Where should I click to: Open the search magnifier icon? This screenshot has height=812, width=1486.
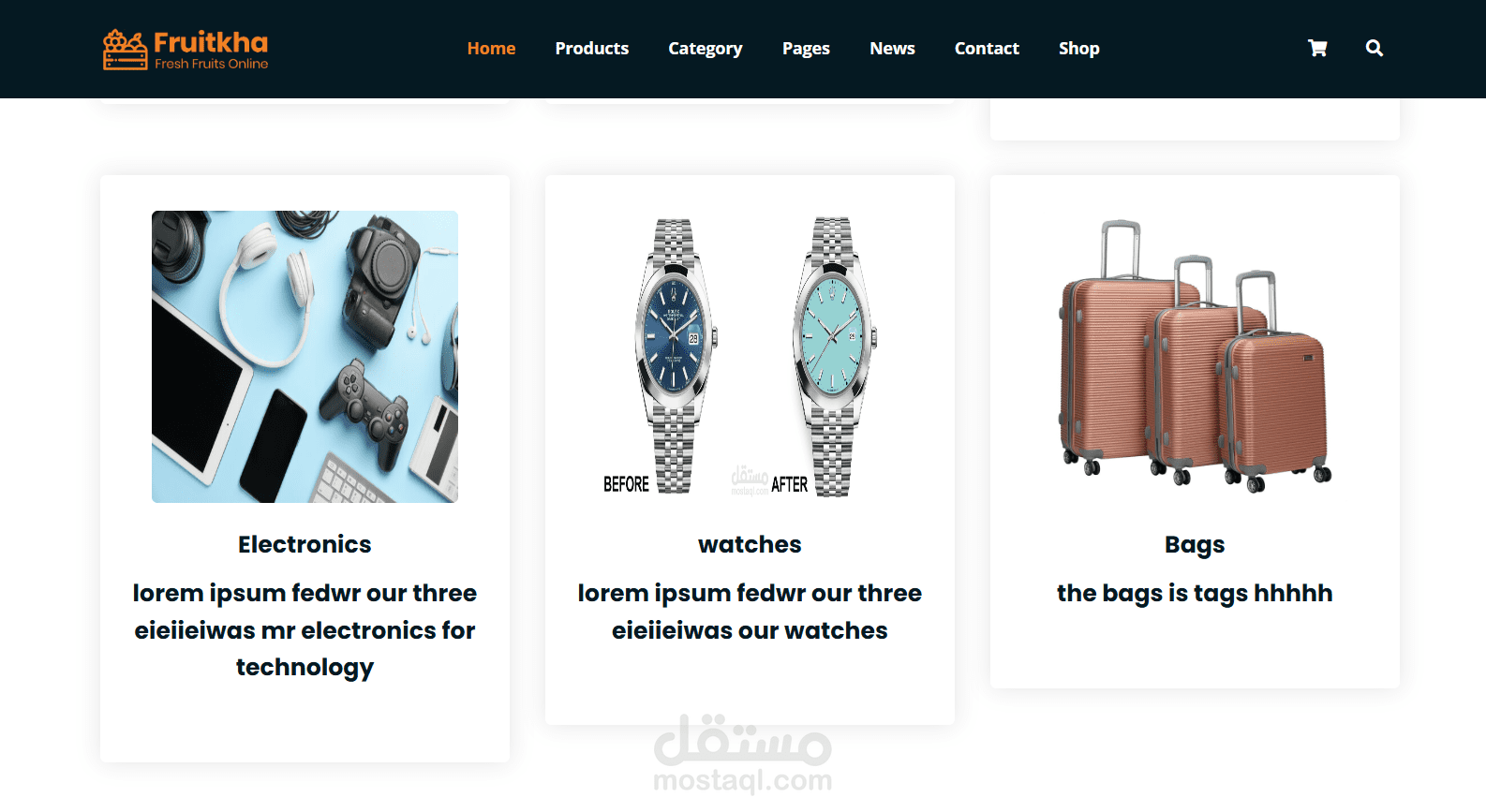click(x=1375, y=48)
